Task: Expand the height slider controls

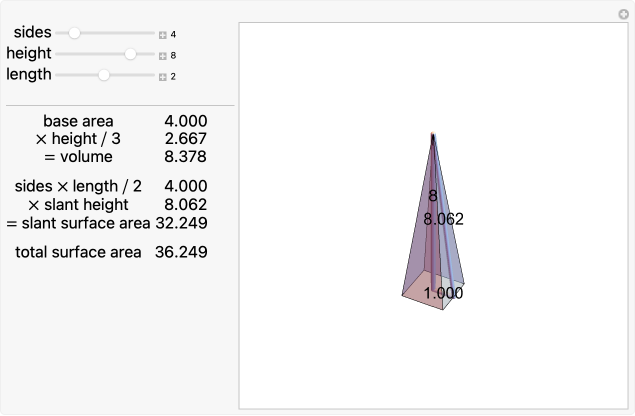Action: tap(162, 55)
